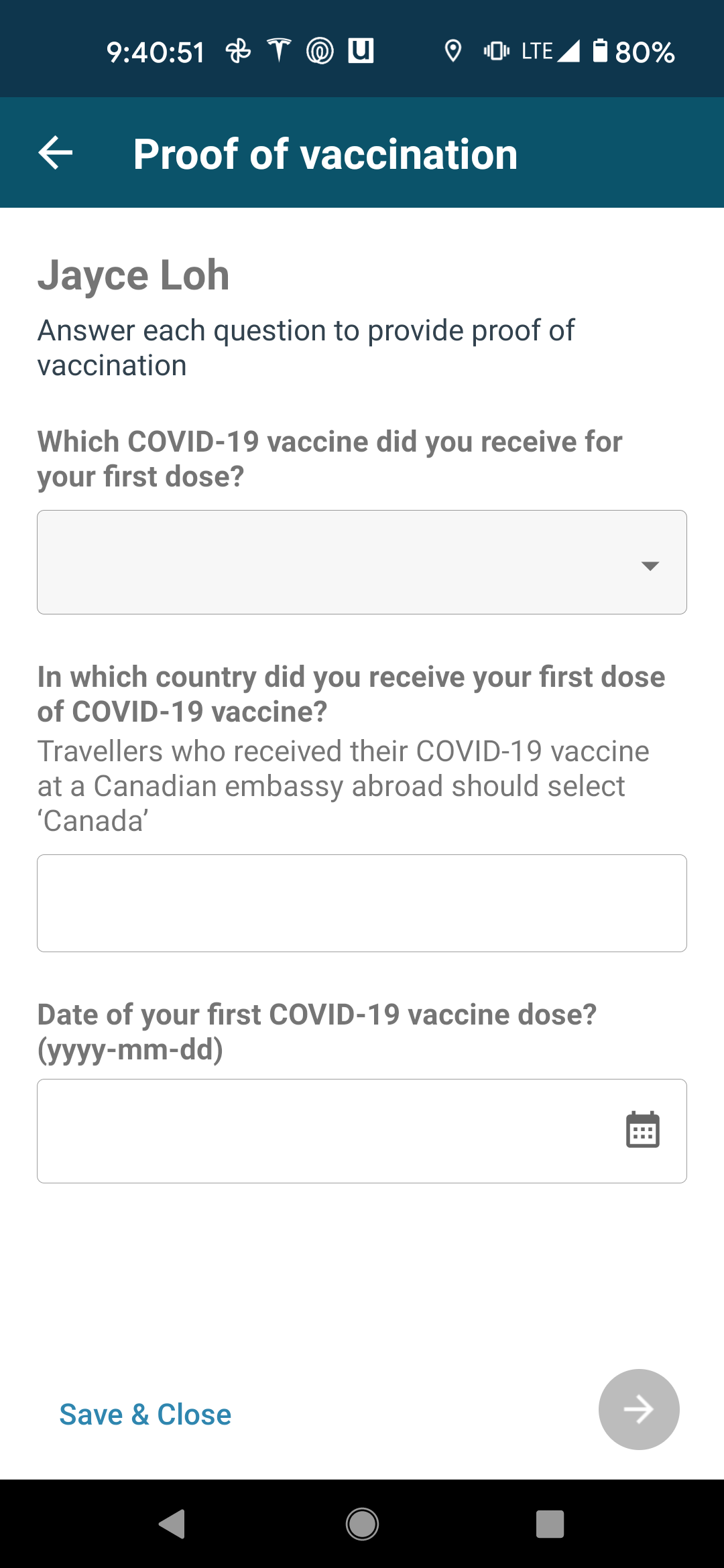724x1568 pixels.
Task: Tap the back arrow in the header
Action: [x=56, y=153]
